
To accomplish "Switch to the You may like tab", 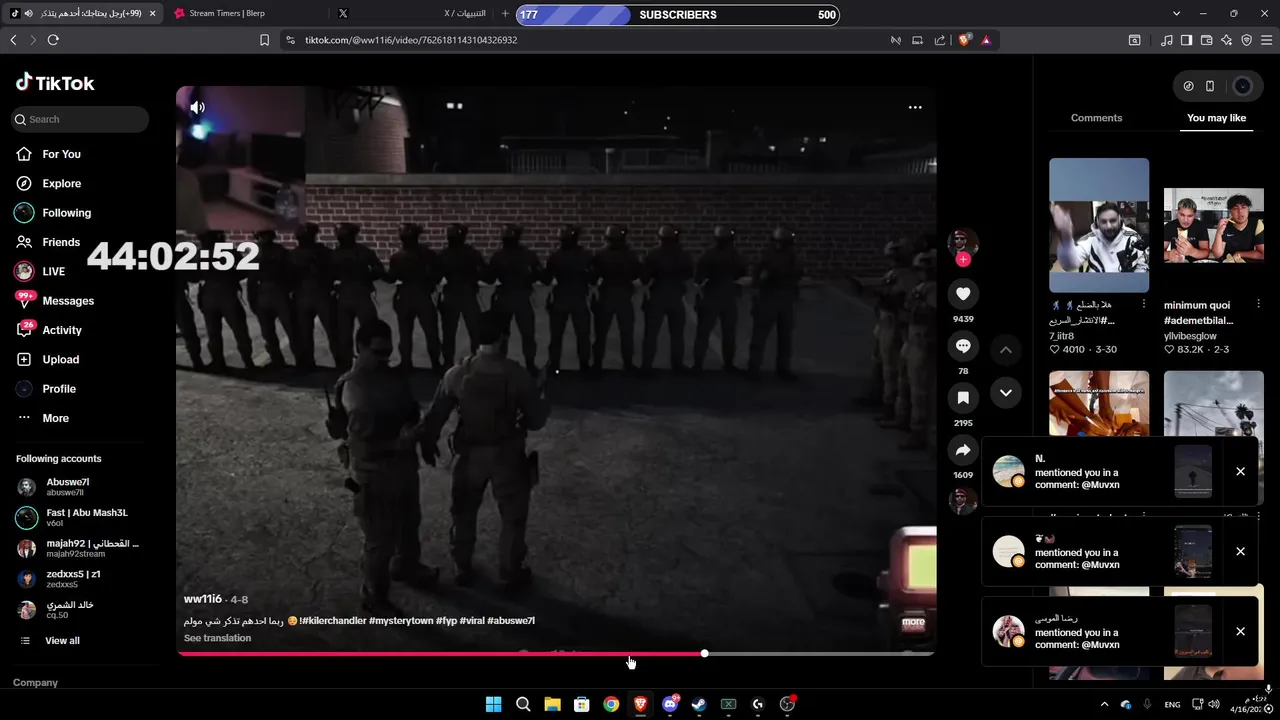I will 1216,118.
